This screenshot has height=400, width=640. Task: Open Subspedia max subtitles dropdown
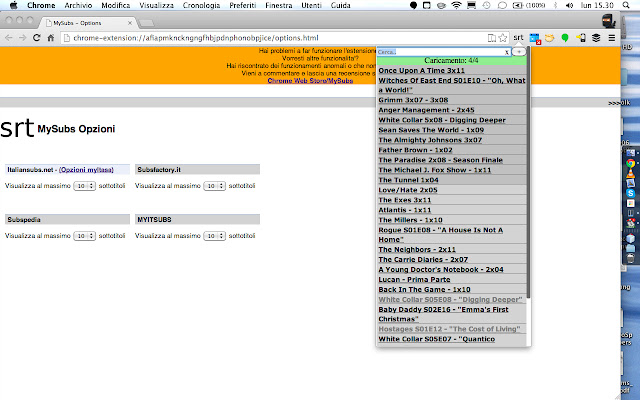[x=85, y=235]
